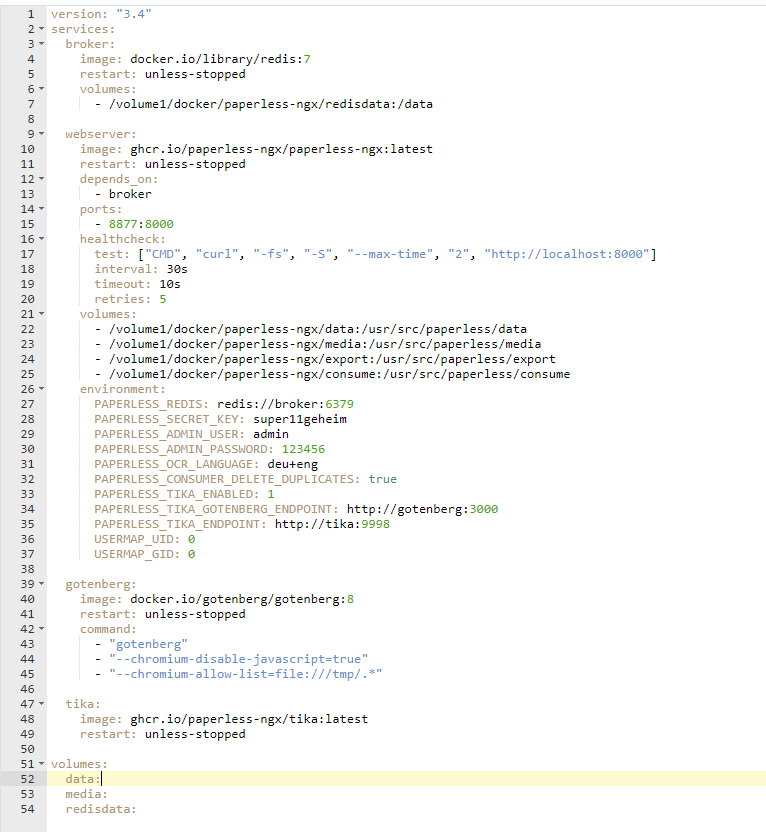Fold the broker volumes list on line 6

(41, 89)
